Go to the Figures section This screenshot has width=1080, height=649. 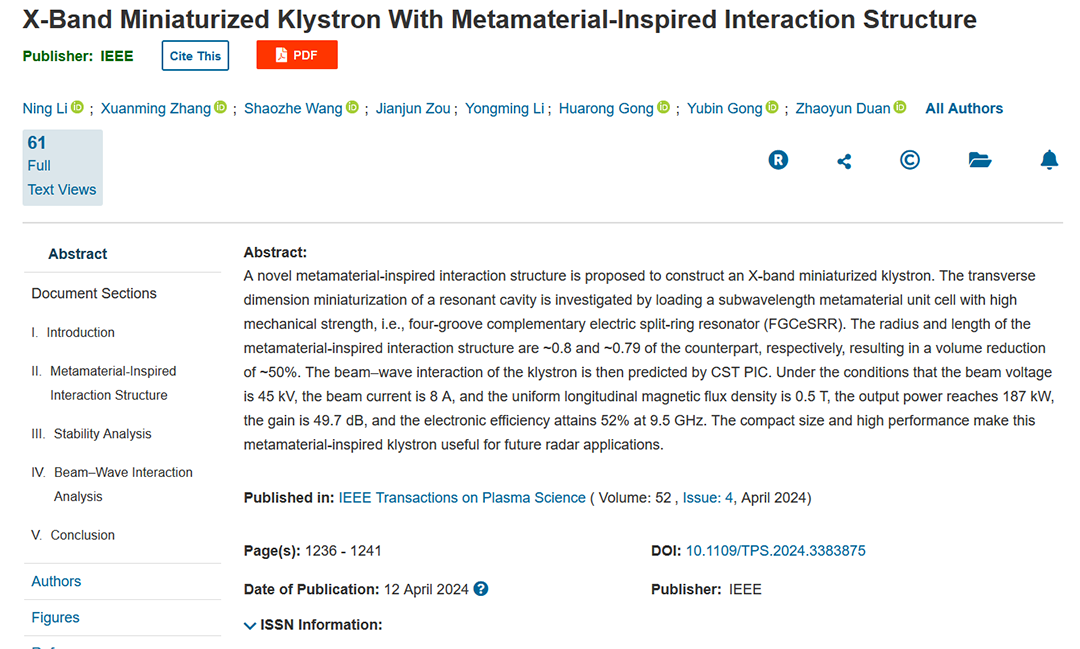(56, 618)
